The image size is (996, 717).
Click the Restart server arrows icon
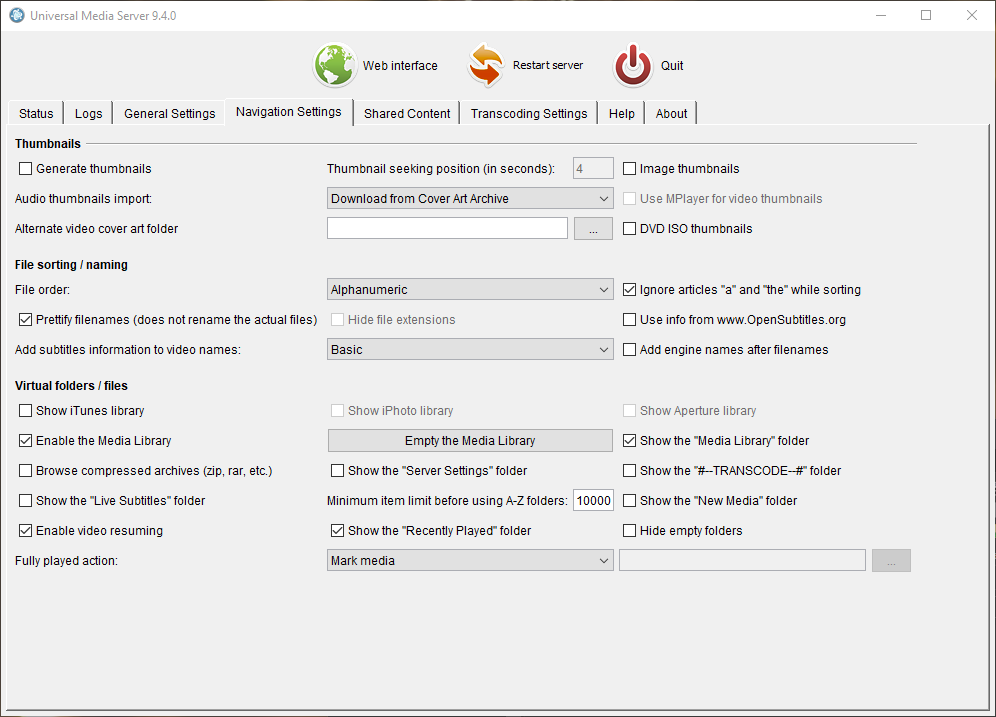(487, 65)
